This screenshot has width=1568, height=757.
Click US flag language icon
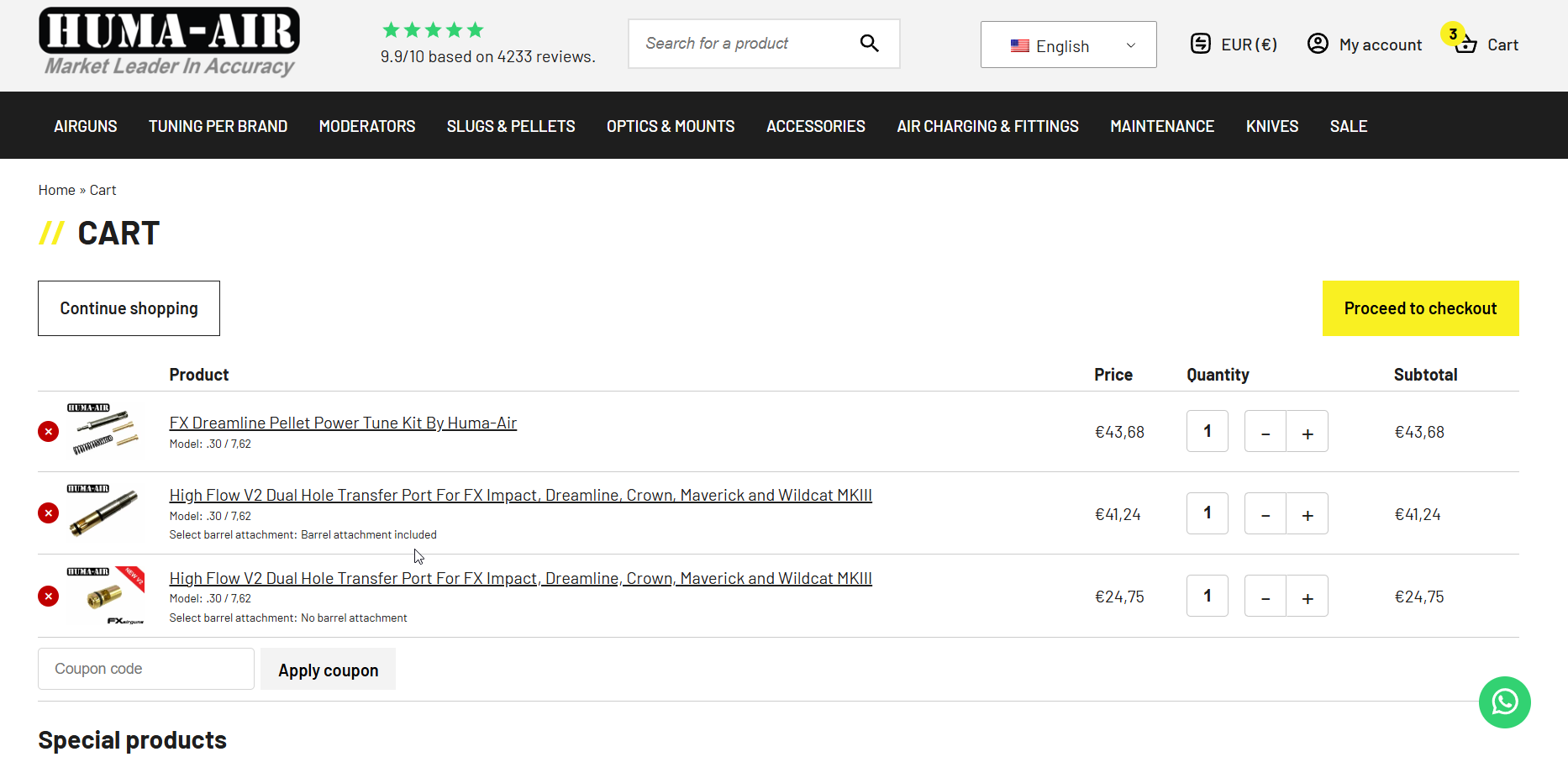1019,45
